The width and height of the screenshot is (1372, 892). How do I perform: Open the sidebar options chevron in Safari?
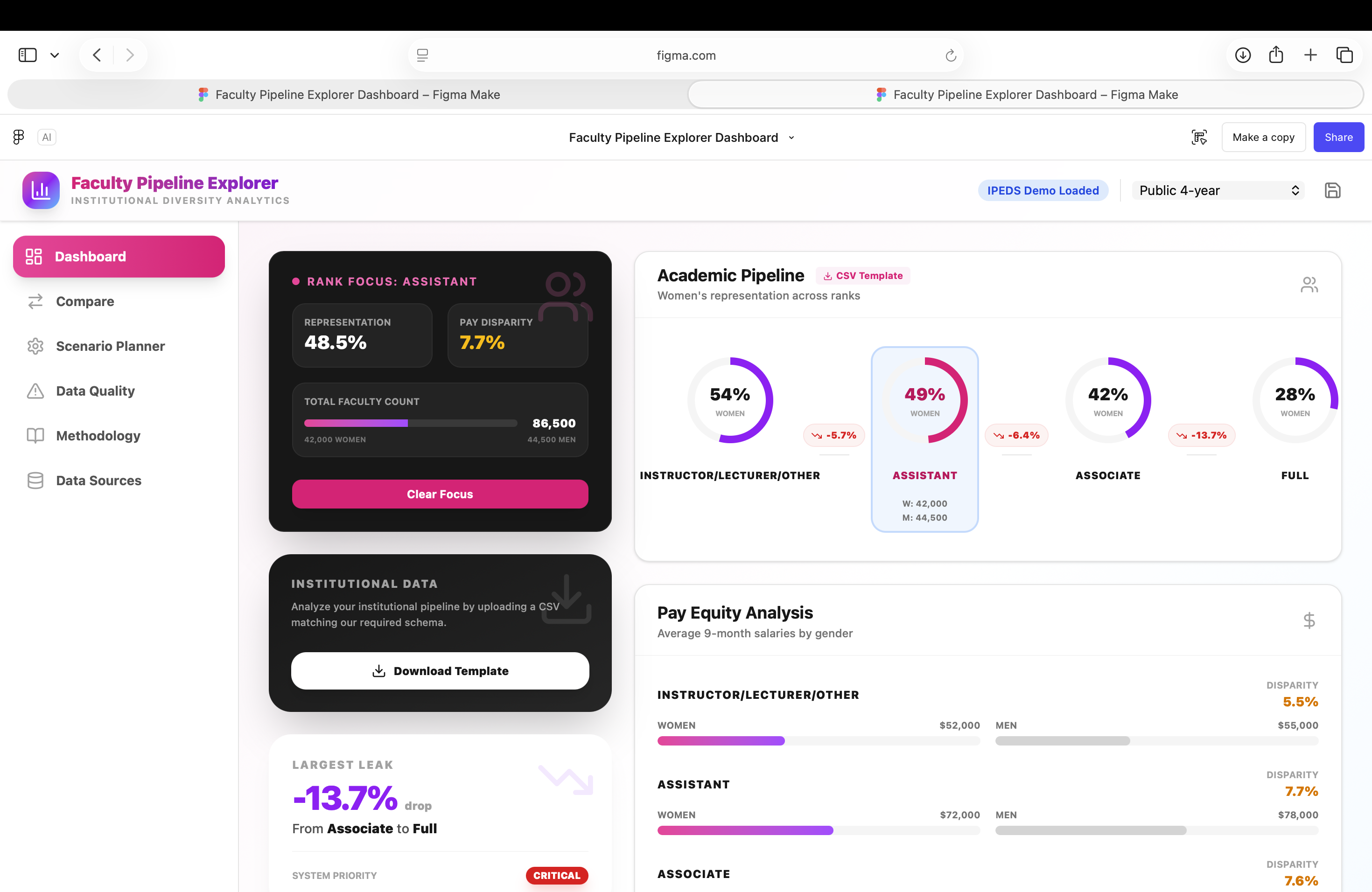55,56
